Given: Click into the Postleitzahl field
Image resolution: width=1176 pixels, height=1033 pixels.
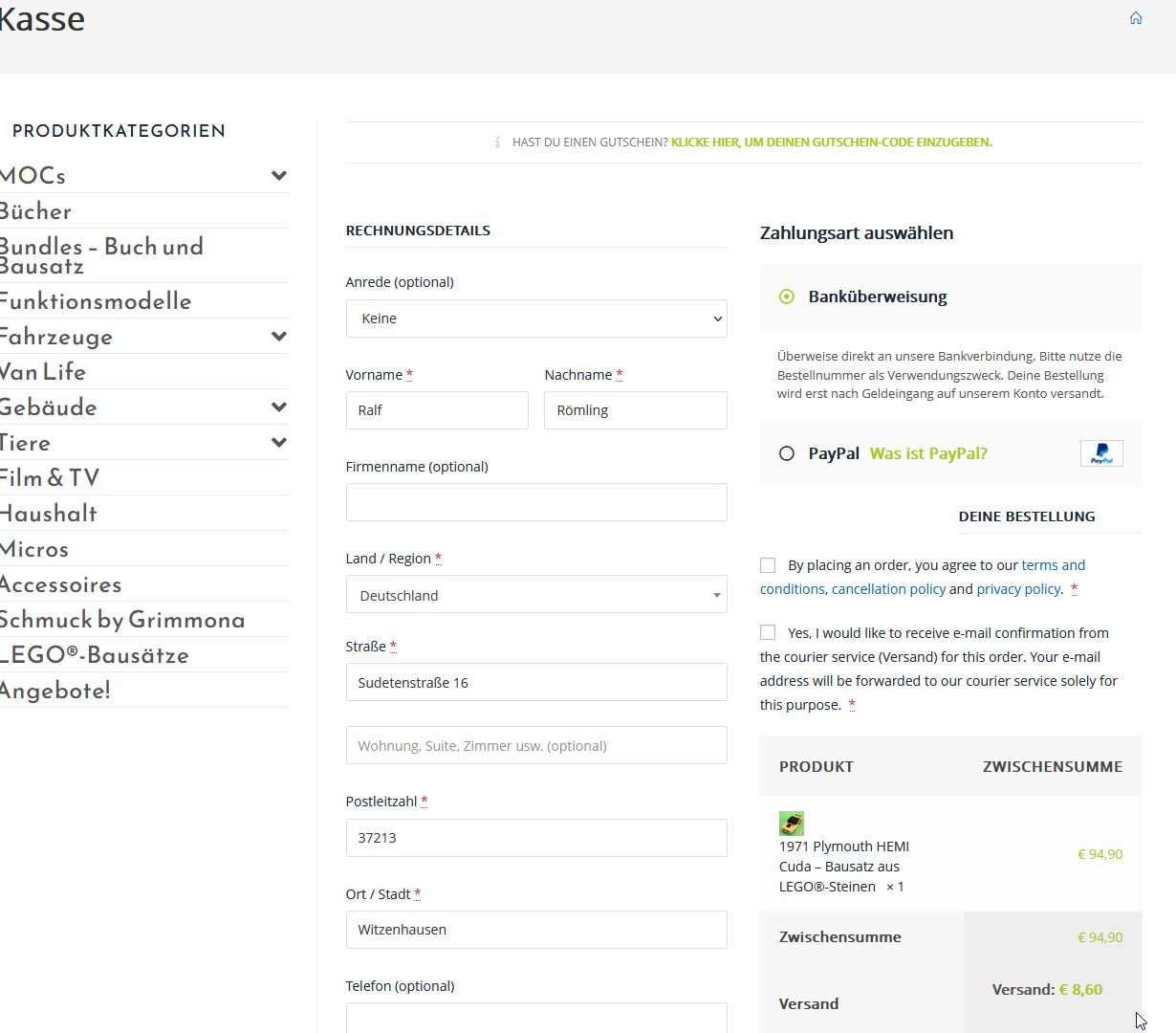Looking at the screenshot, I should coord(536,838).
